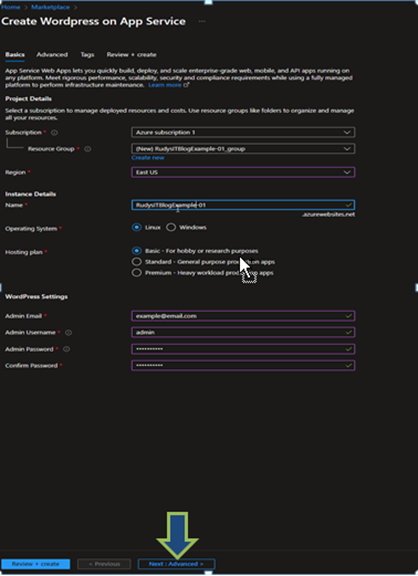
Task: Choose the Premium hosting plan
Action: (x=137, y=273)
